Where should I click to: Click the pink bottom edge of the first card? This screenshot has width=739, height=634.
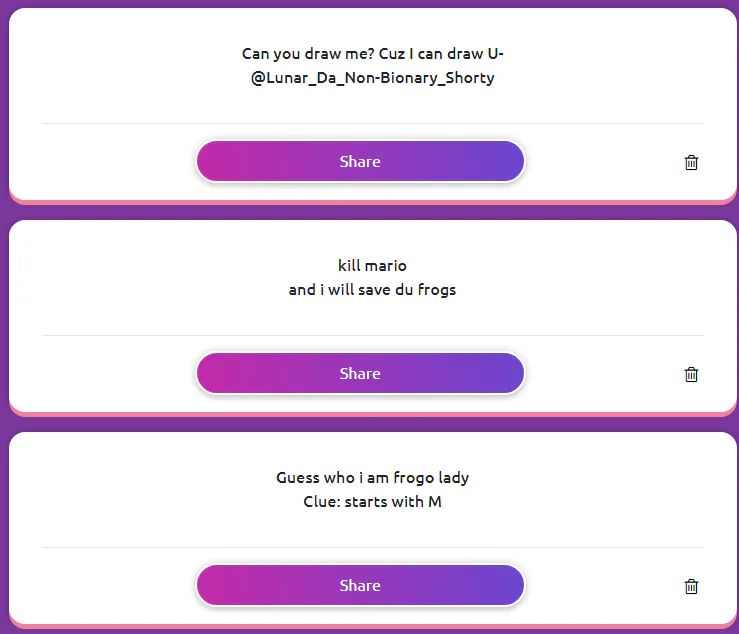(373, 202)
